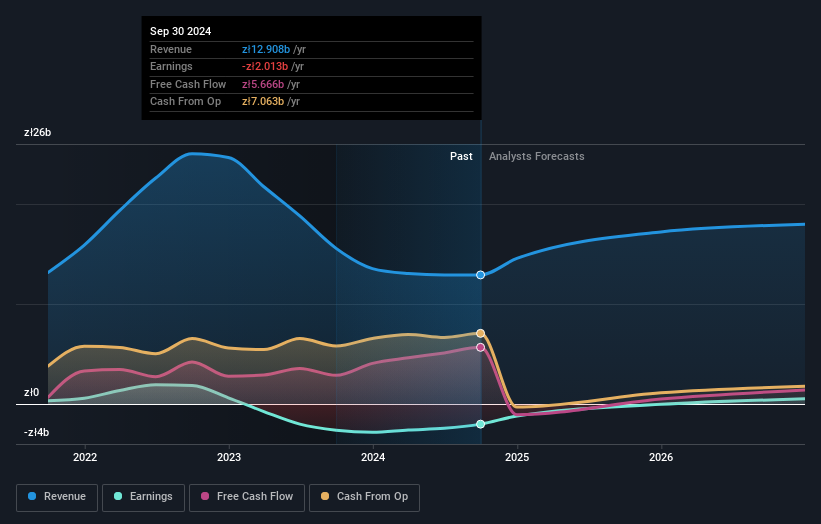Click the blue Revenue data point marker
Image resolution: width=821 pixels, height=524 pixels.
[480, 275]
